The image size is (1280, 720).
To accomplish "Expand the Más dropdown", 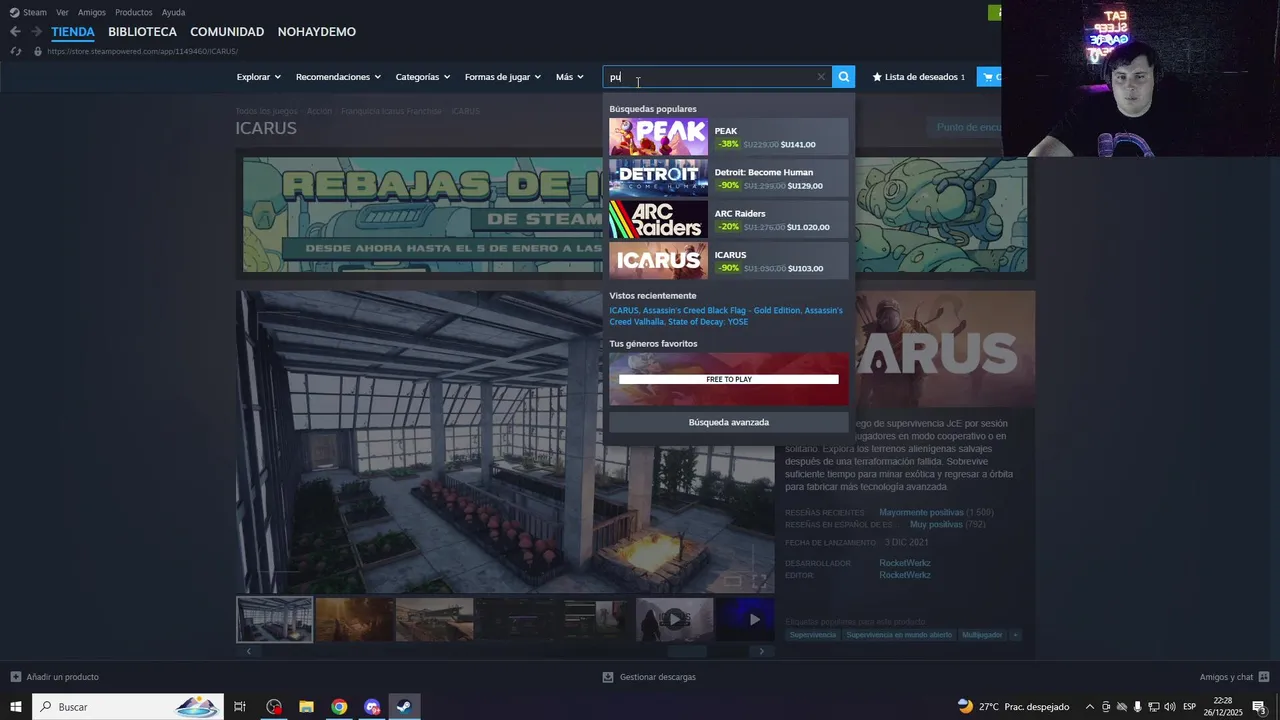I will [570, 77].
